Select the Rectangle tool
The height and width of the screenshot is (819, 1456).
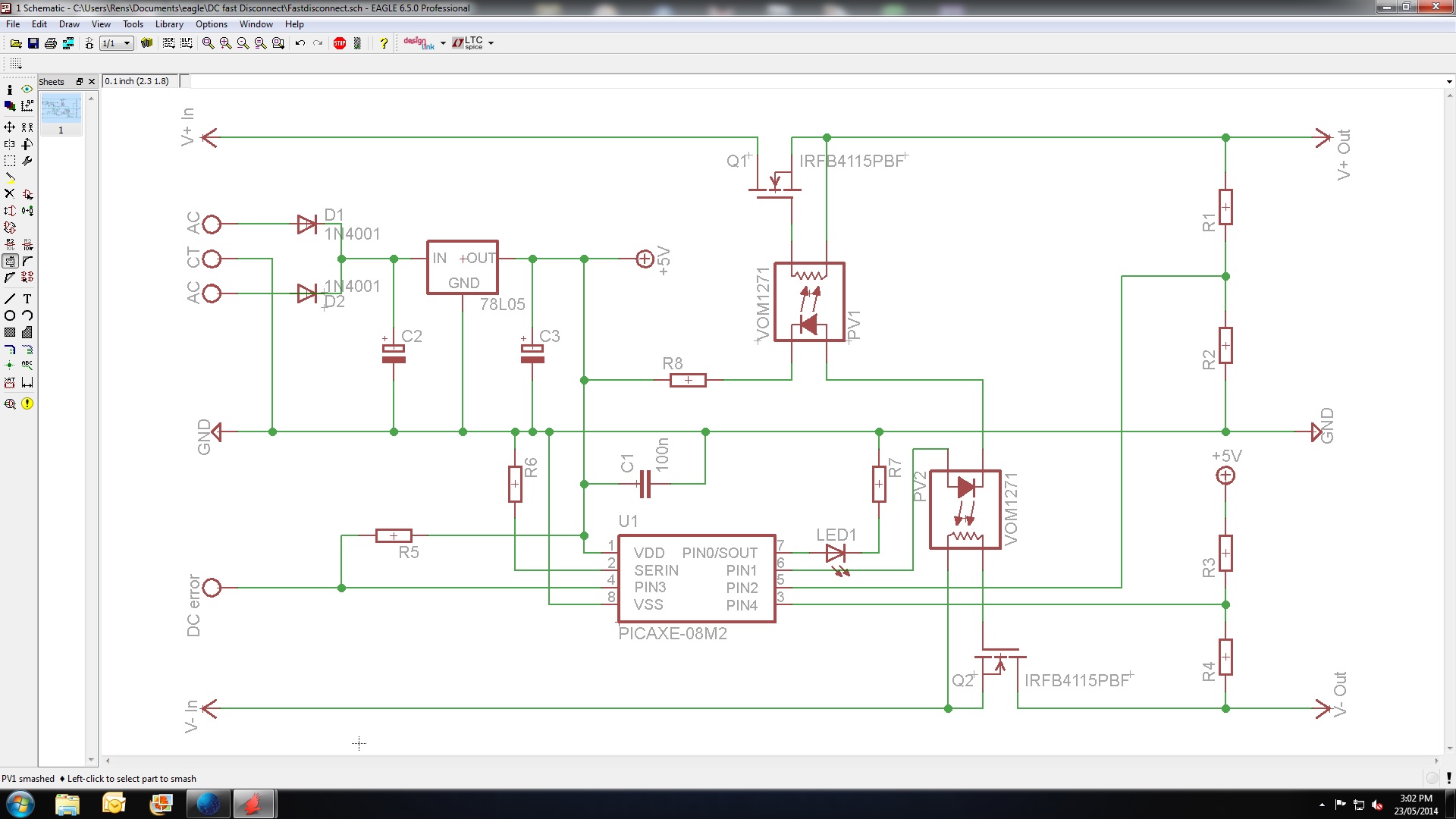[10, 332]
